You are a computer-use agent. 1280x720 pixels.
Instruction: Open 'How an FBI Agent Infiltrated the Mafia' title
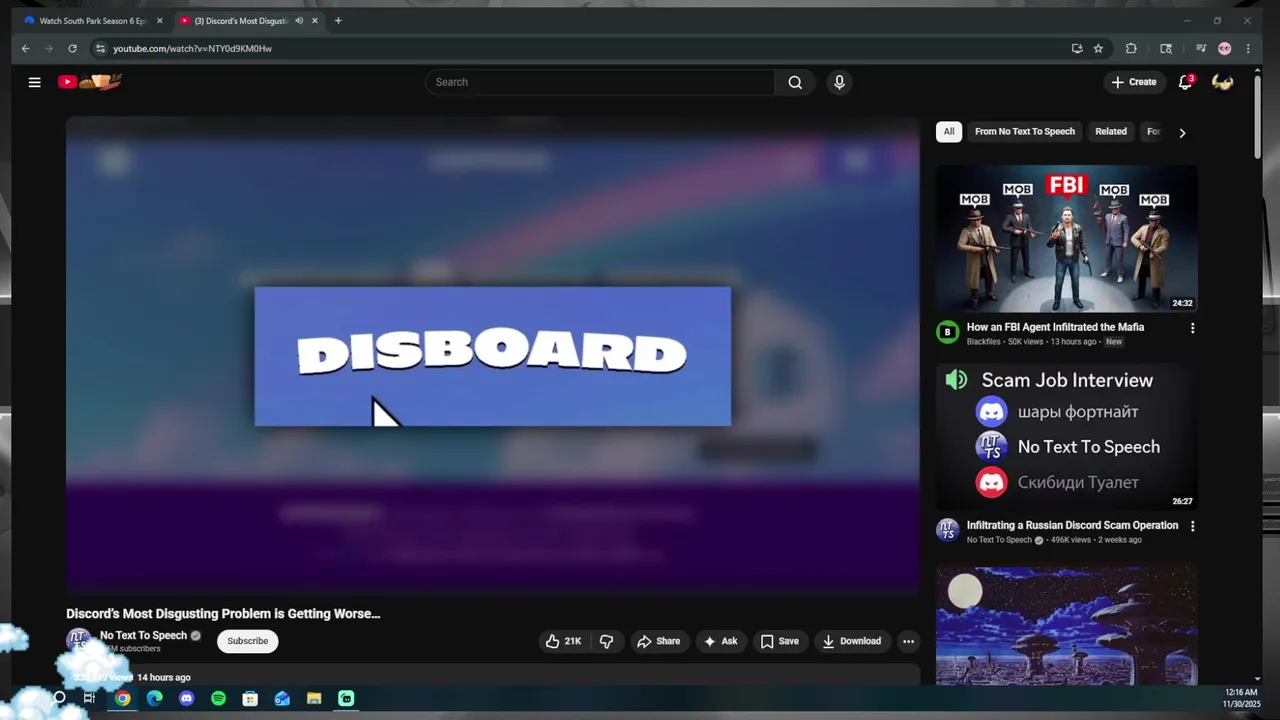[x=1055, y=327]
